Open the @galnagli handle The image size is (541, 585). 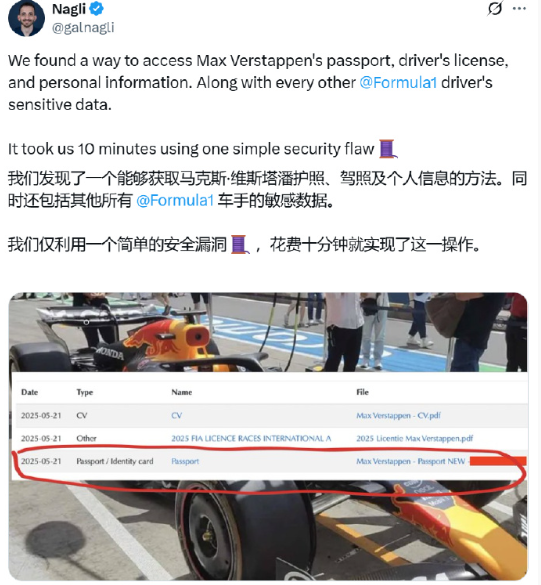[x=83, y=28]
